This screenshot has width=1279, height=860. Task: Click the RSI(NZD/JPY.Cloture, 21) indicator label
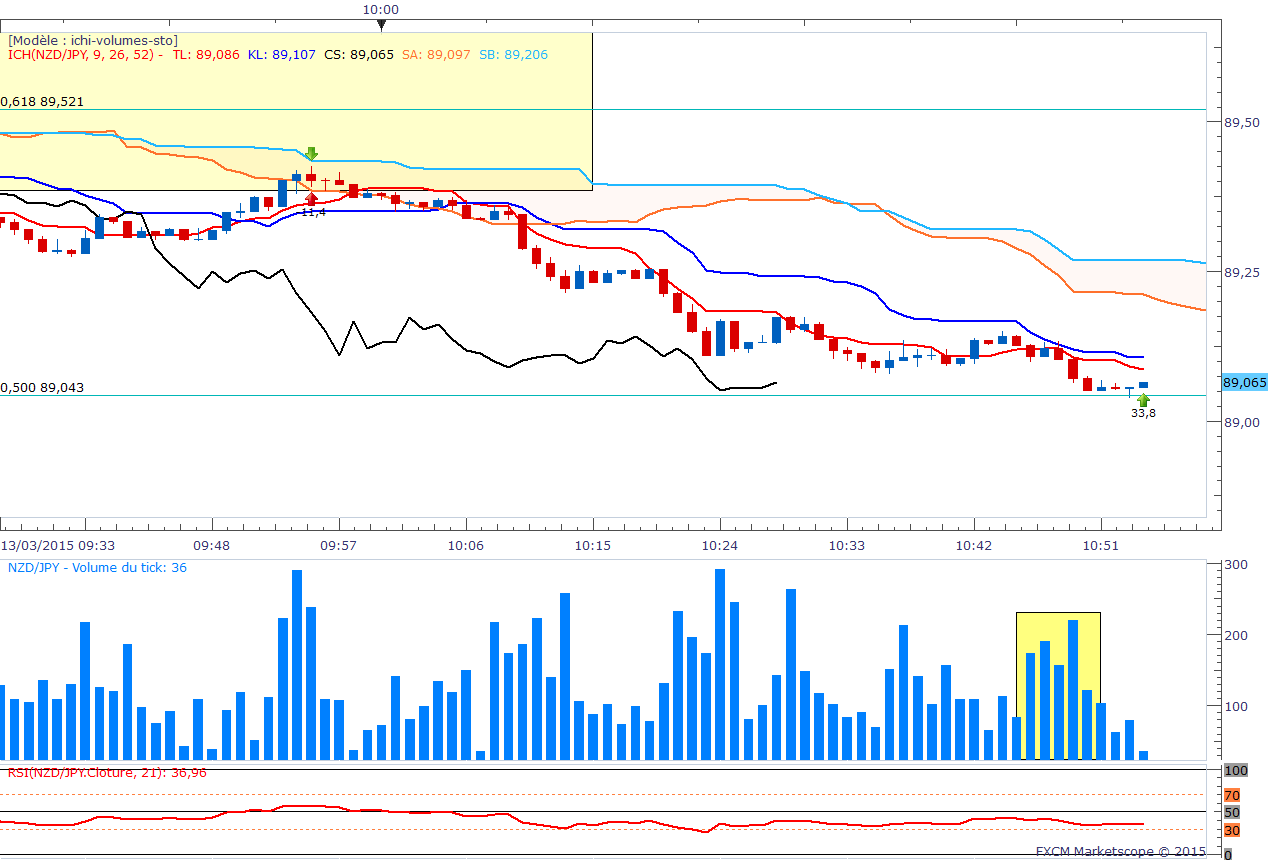(x=107, y=772)
